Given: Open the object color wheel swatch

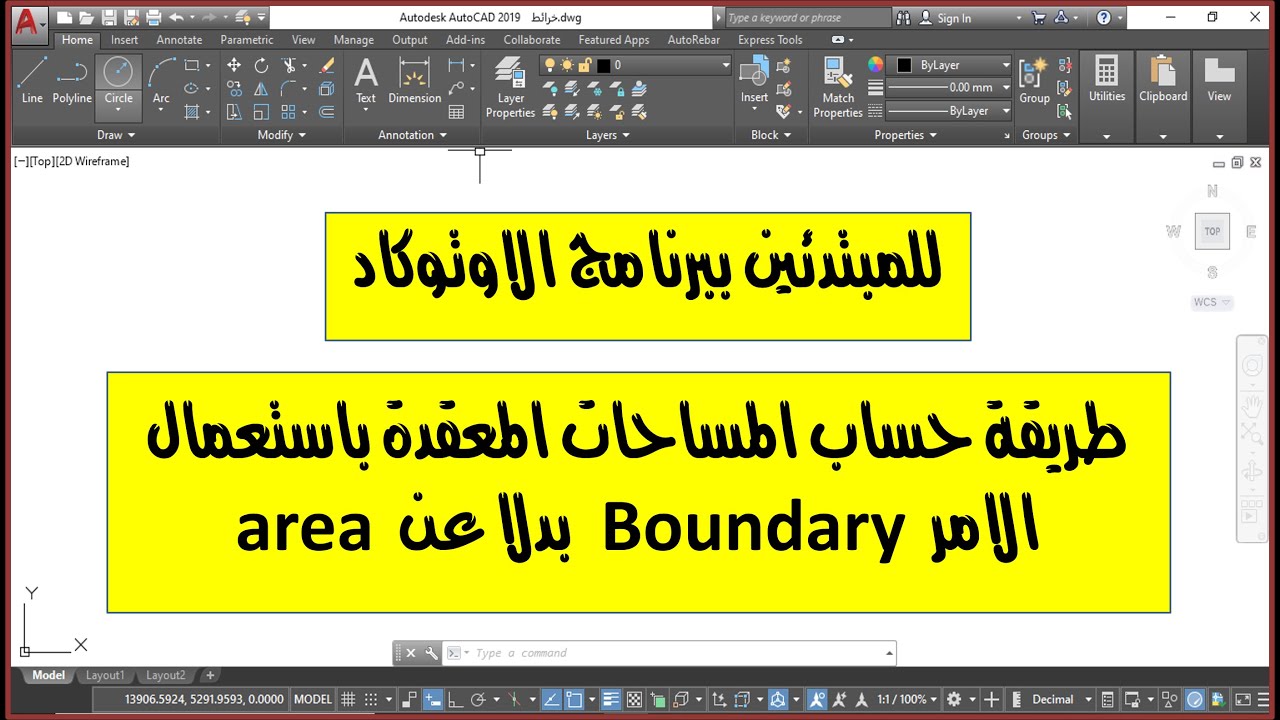Looking at the screenshot, I should pyautogui.click(x=875, y=65).
